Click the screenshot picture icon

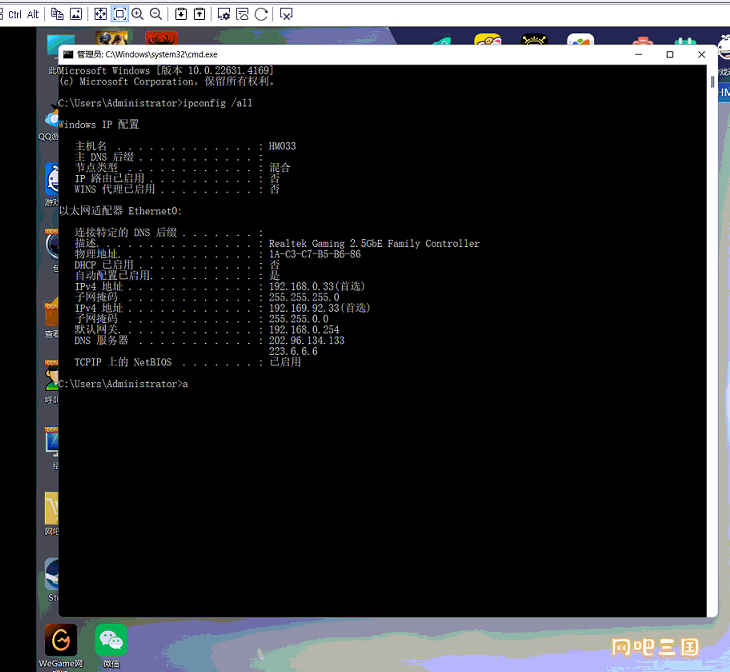(76, 14)
